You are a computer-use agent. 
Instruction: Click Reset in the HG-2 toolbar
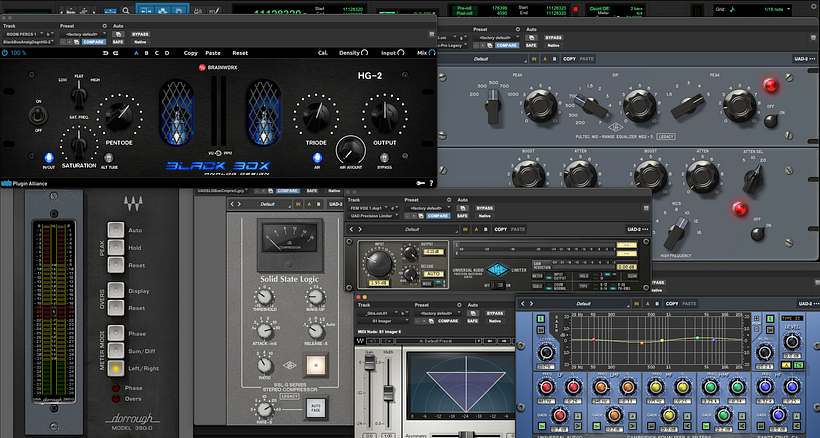click(240, 53)
